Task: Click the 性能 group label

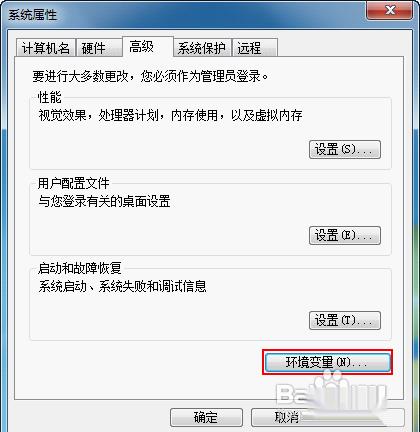Action: [49, 97]
